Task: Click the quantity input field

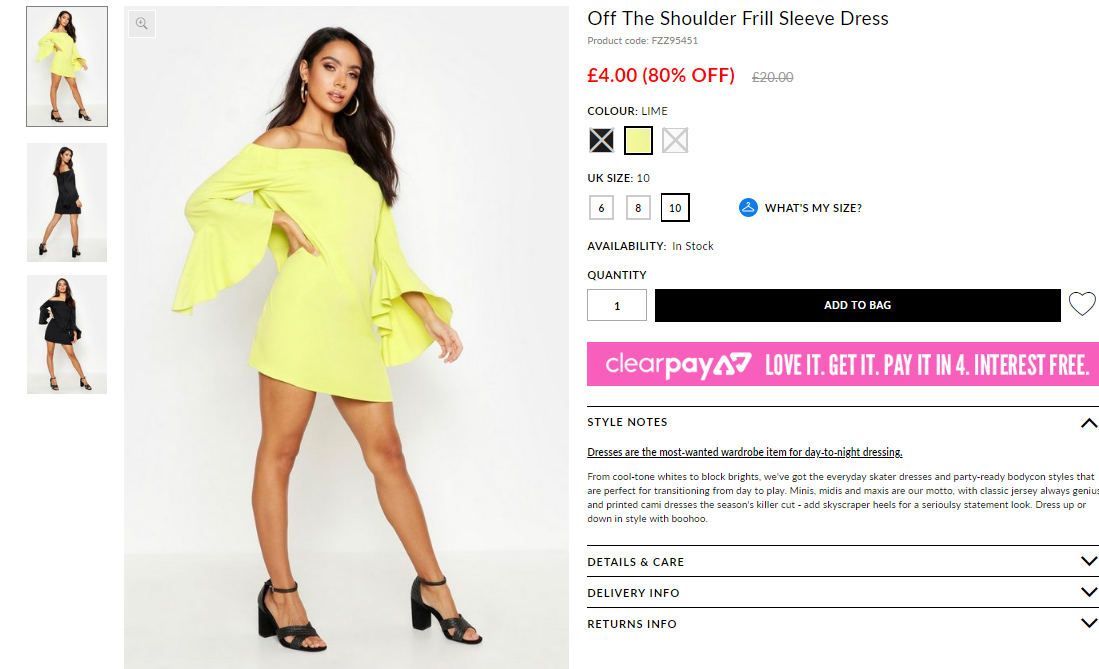Action: (x=617, y=306)
